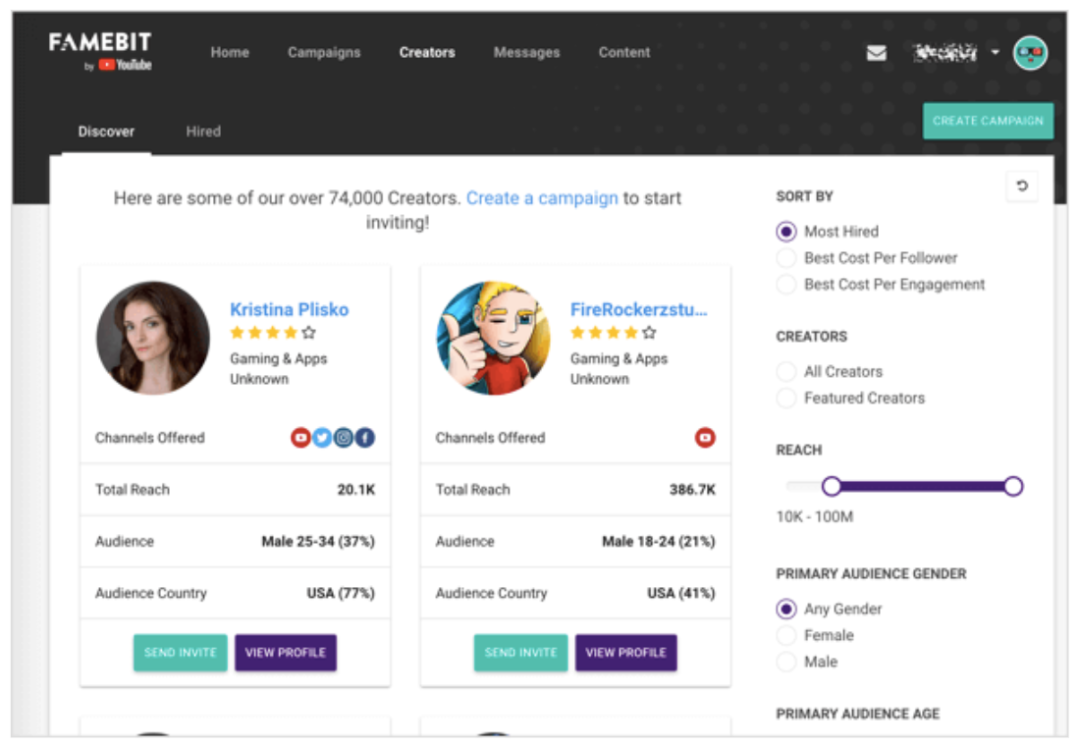The width and height of the screenshot is (1080, 747).
Task: Open the Campaigns menu item
Action: tap(324, 52)
